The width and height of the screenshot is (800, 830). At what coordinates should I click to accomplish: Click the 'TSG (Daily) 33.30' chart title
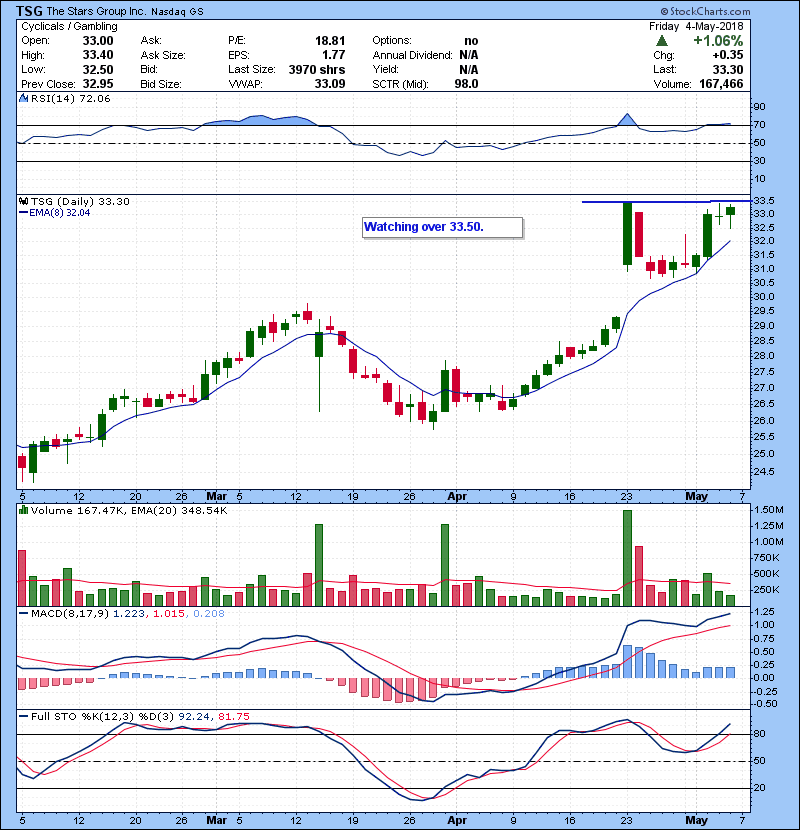pyautogui.click(x=80, y=202)
